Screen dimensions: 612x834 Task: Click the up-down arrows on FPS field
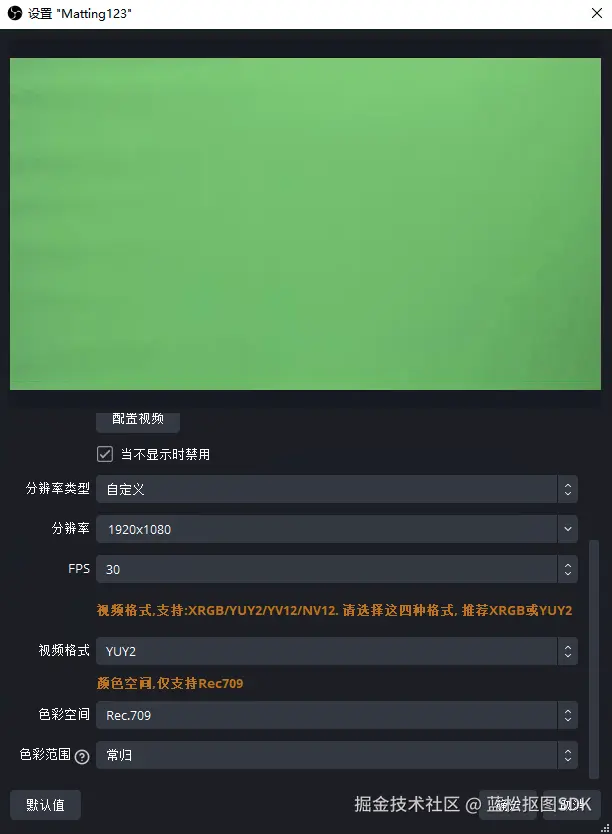[x=568, y=569]
